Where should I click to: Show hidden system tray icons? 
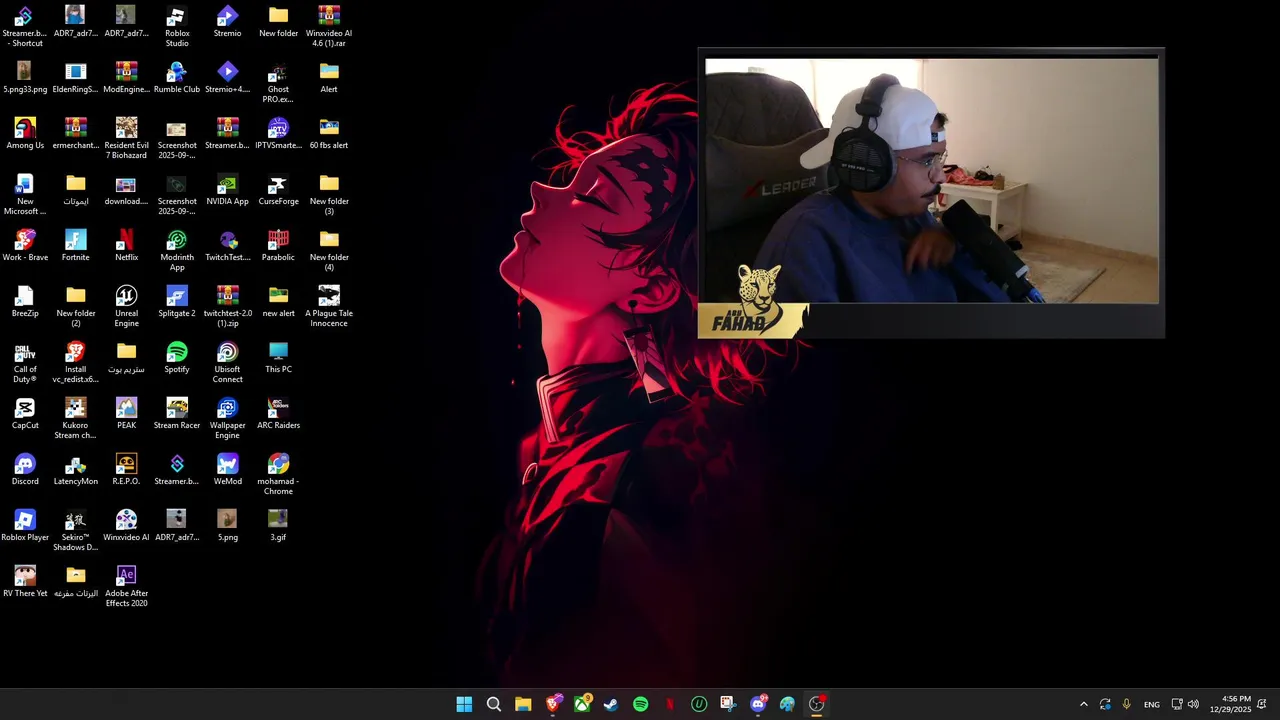1083,704
